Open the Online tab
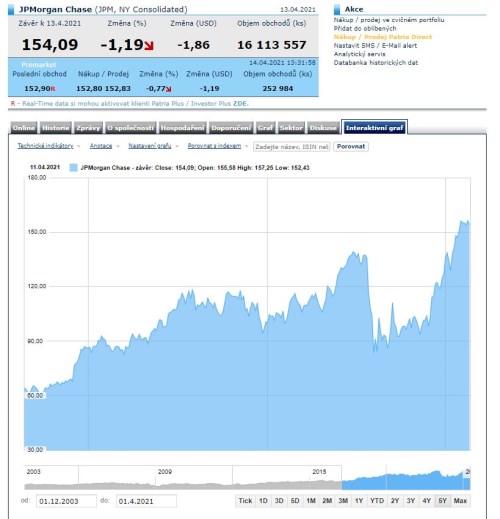The width and height of the screenshot is (500, 519). [x=24, y=128]
